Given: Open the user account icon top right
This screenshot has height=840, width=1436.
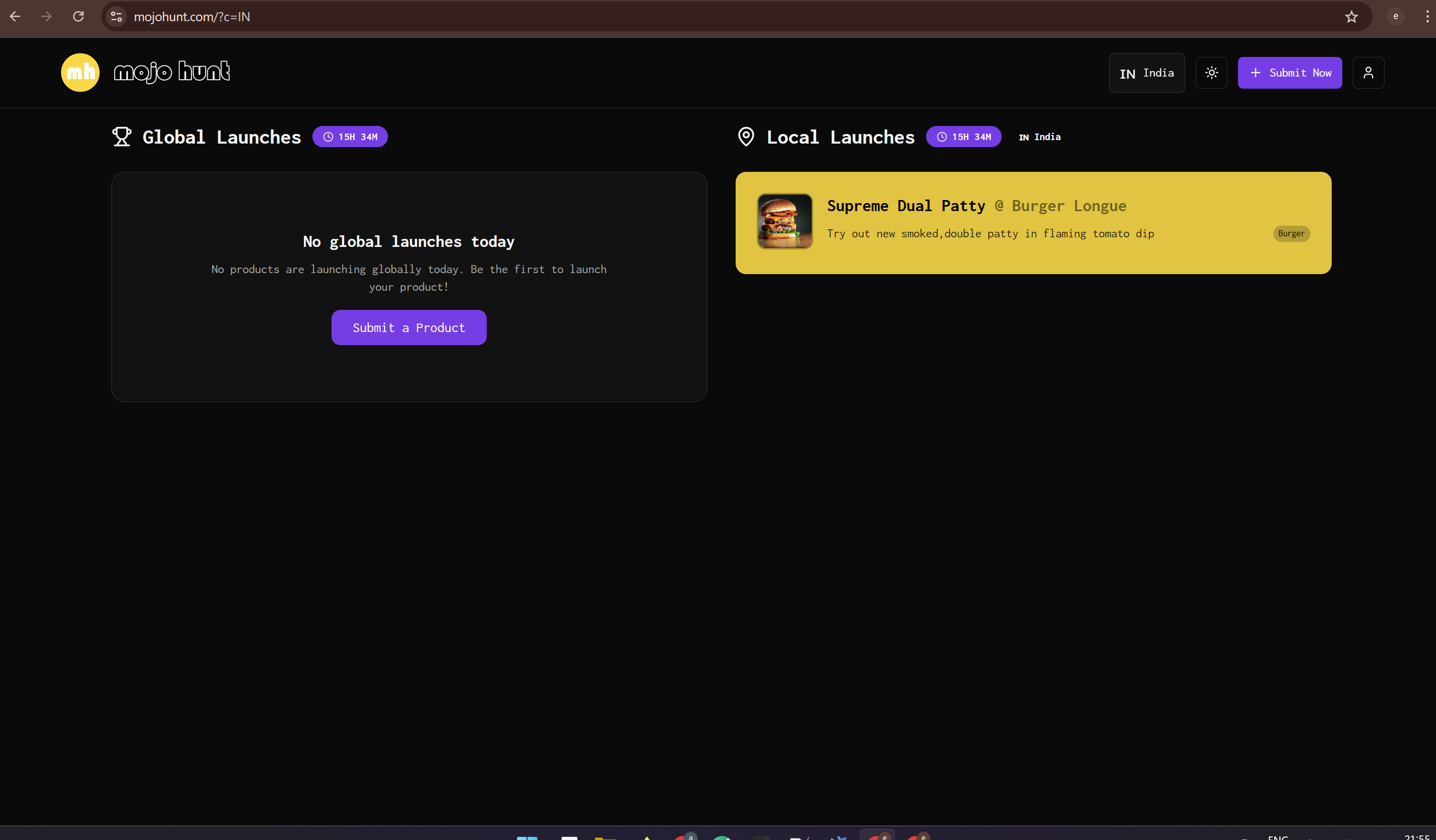Looking at the screenshot, I should 1368,73.
